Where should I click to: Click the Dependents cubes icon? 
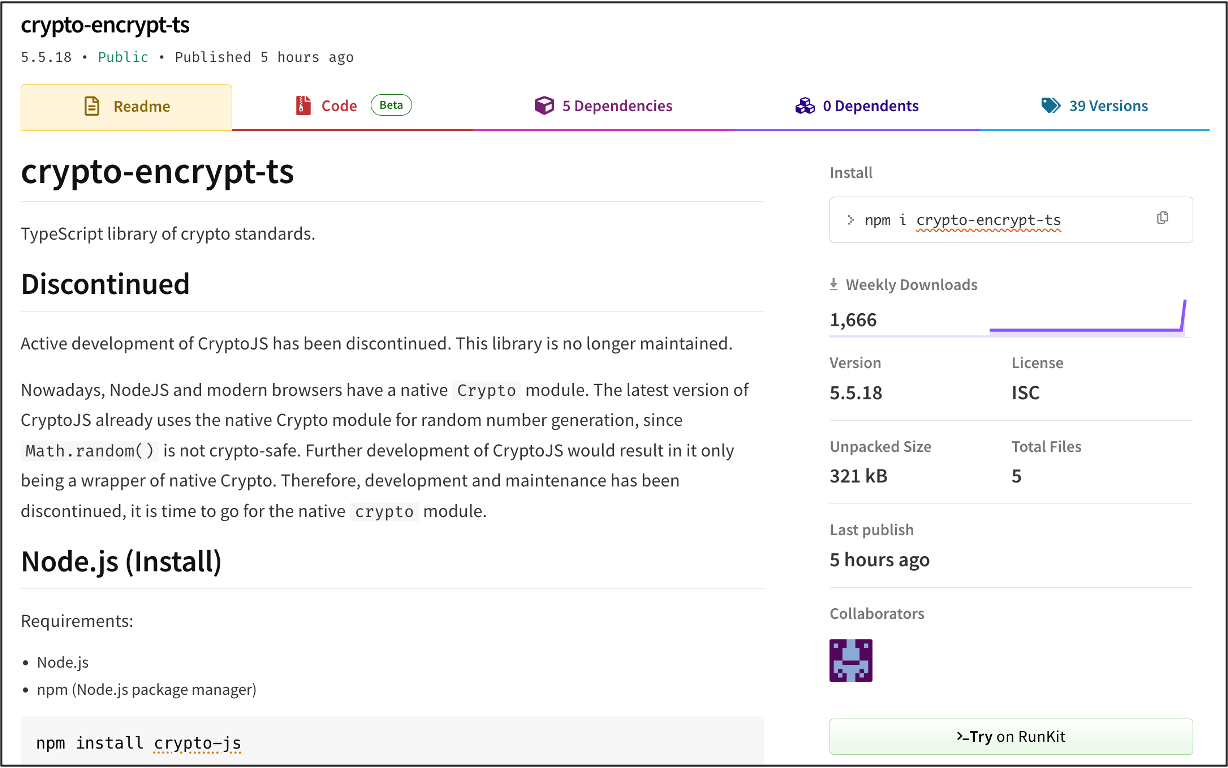click(805, 106)
